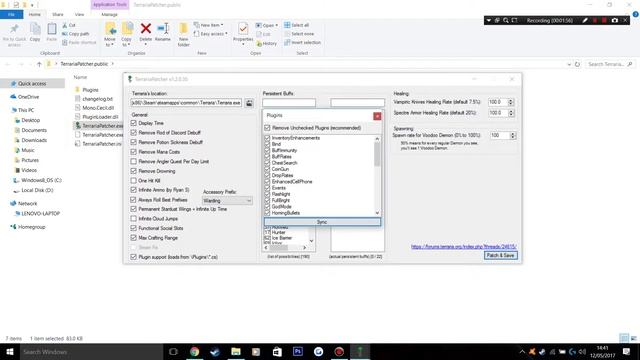Open address bar history dropdown arrow

(x=569, y=64)
